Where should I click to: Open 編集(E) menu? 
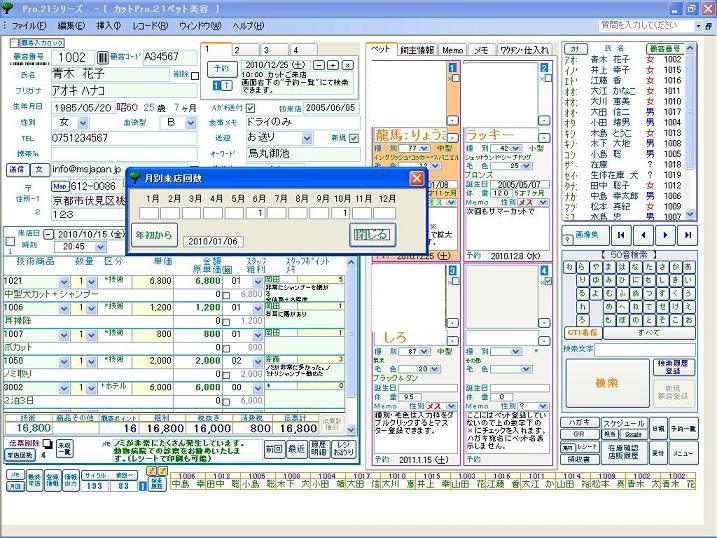[71, 26]
